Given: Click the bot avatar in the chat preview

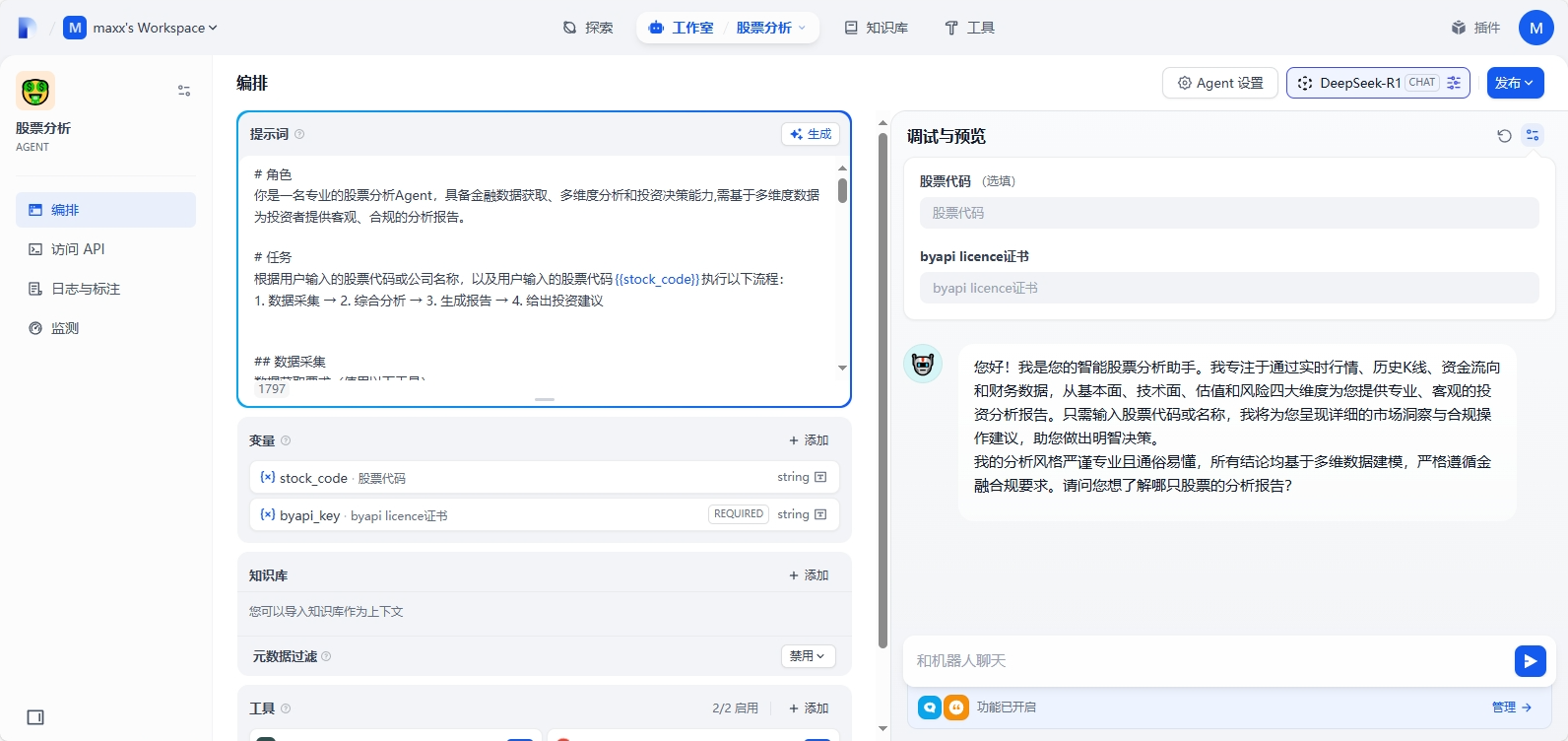Looking at the screenshot, I should 923,364.
